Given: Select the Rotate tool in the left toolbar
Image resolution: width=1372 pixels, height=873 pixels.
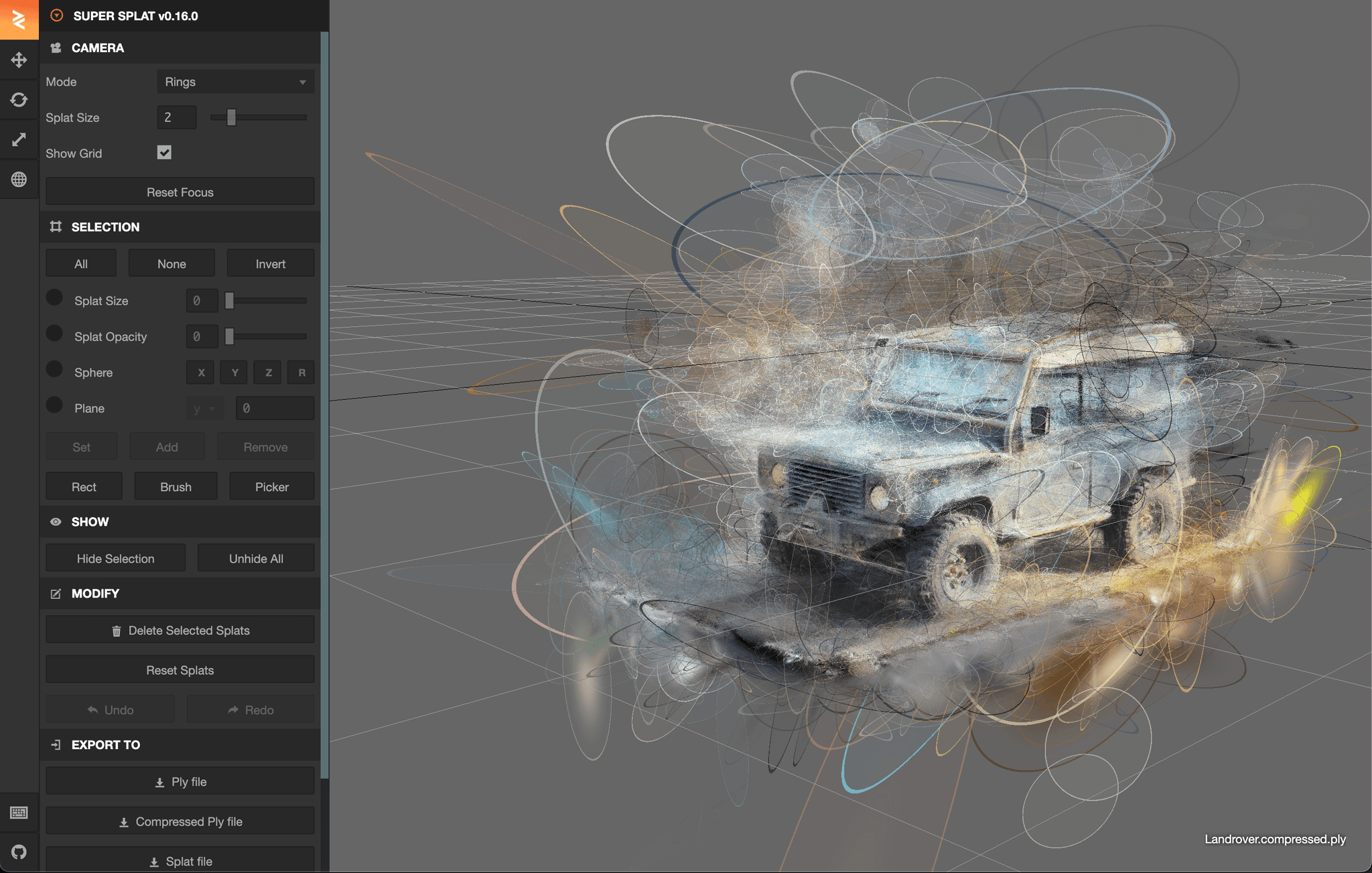Looking at the screenshot, I should click(x=19, y=99).
